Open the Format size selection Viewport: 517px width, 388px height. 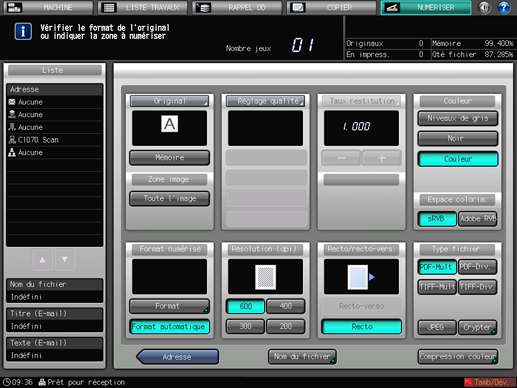[169, 306]
